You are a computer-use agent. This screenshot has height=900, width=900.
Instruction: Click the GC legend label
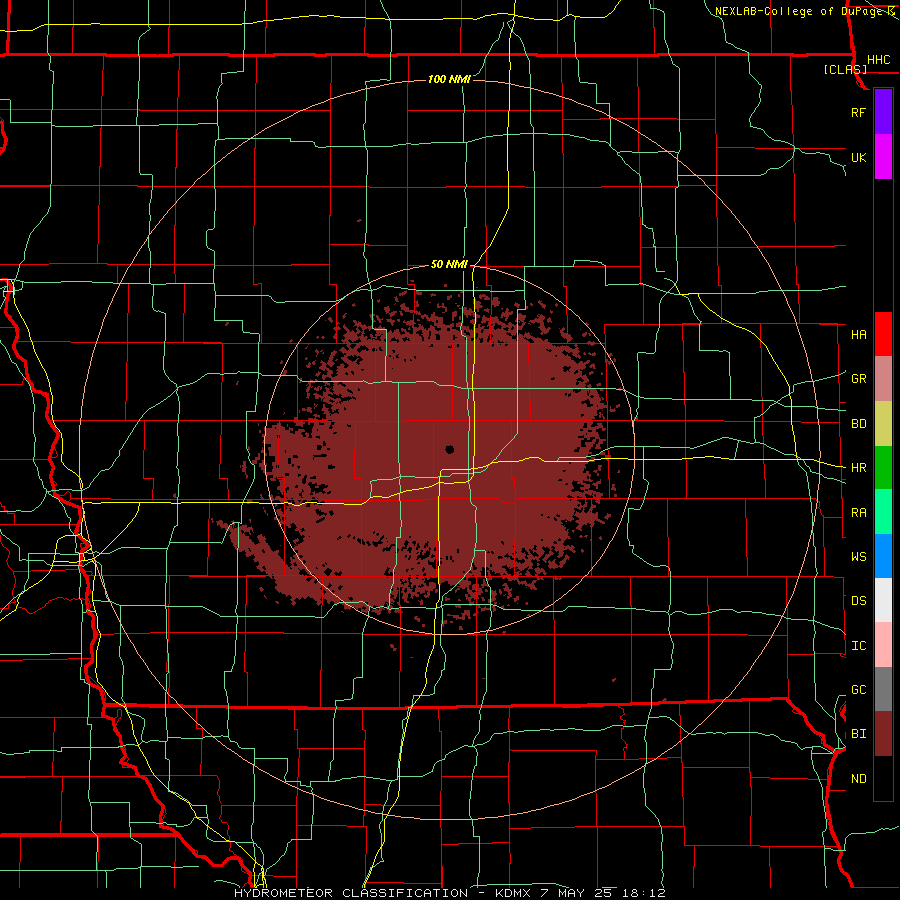click(x=859, y=690)
